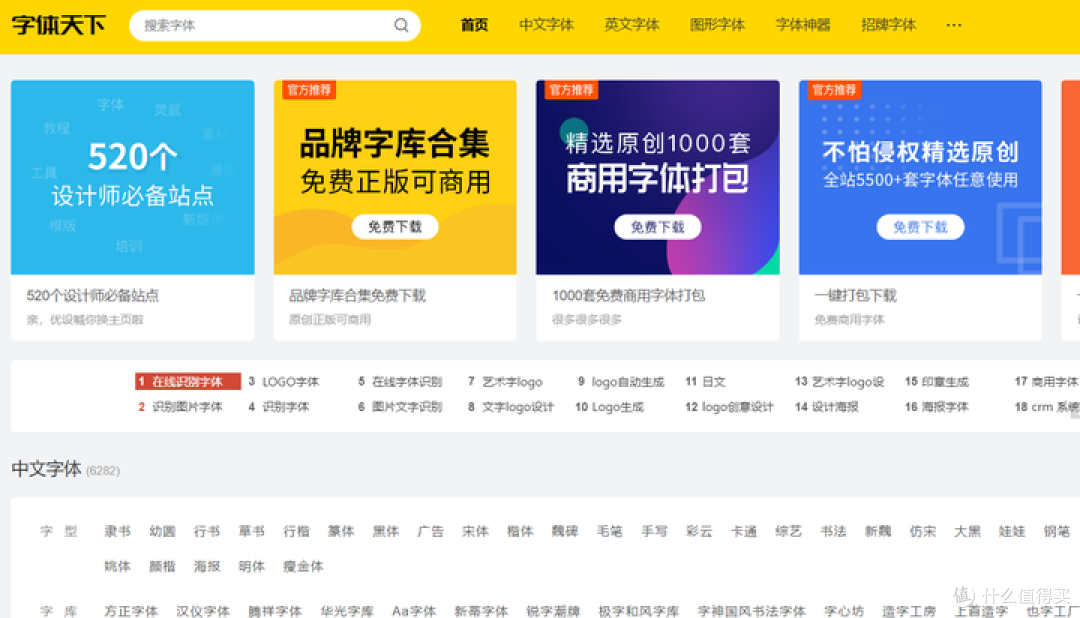Click 免费下载 on 商用字体打包 banner
1080x618 pixels.
[x=657, y=227]
